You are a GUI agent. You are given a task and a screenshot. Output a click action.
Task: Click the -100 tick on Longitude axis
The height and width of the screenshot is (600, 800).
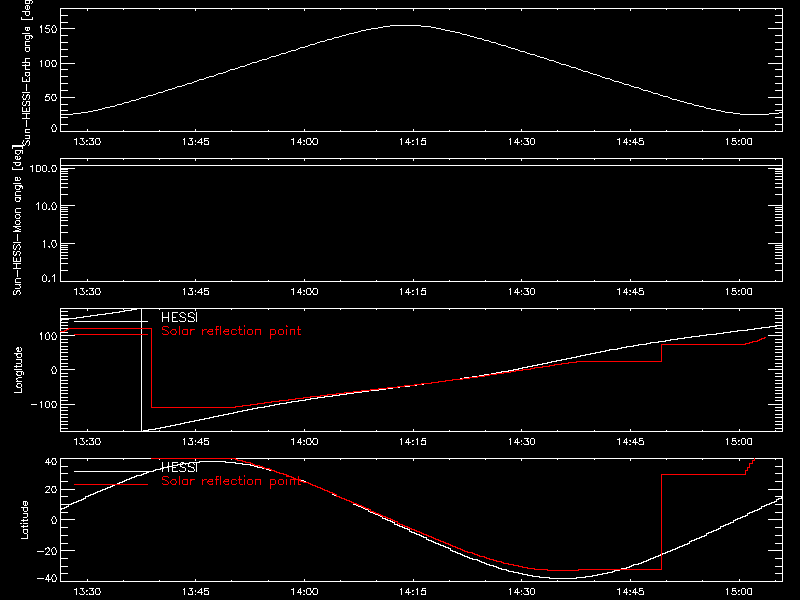[44, 404]
